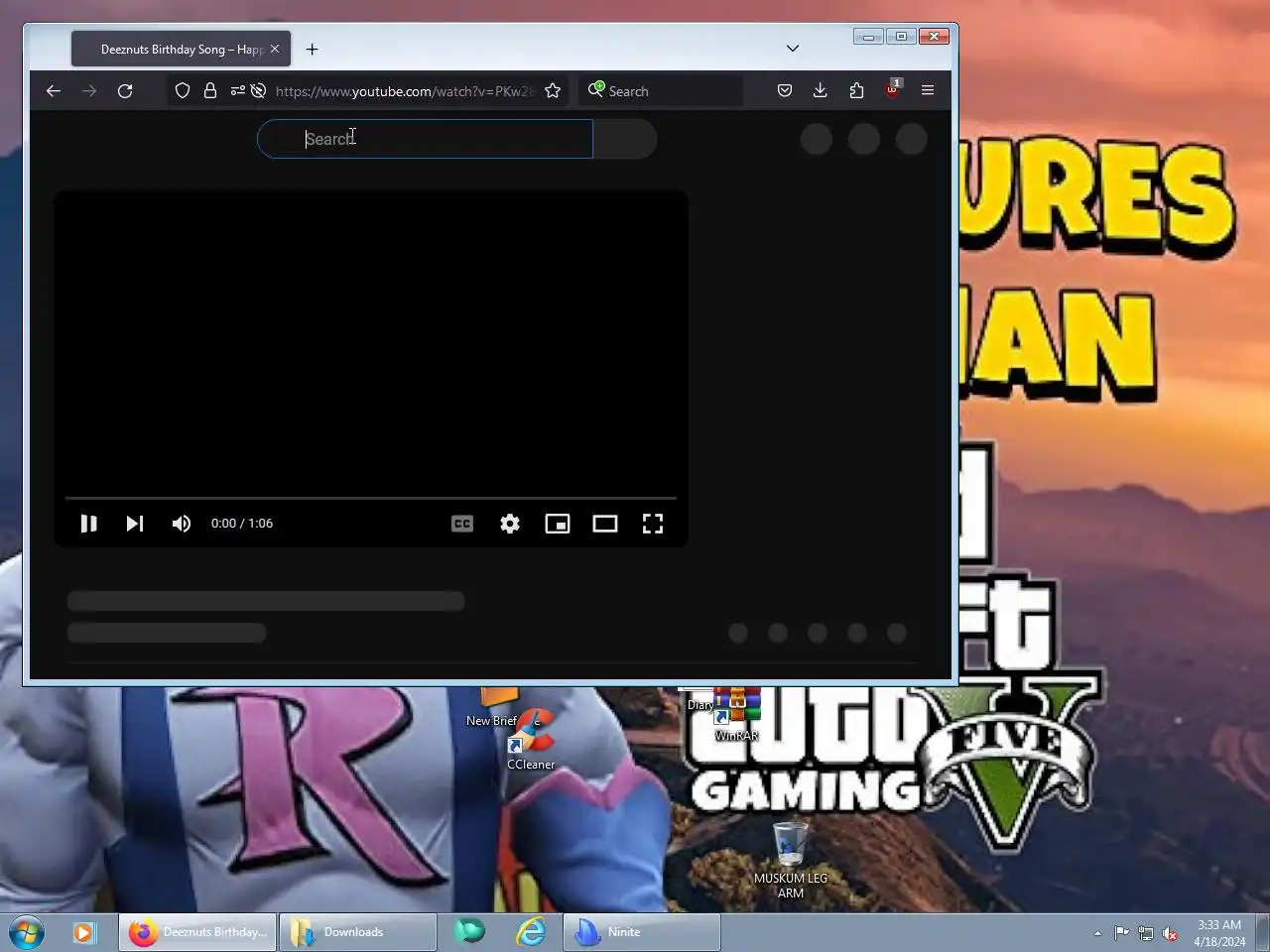Open network status tray icon
This screenshot has height=952, width=1270.
(1146, 933)
